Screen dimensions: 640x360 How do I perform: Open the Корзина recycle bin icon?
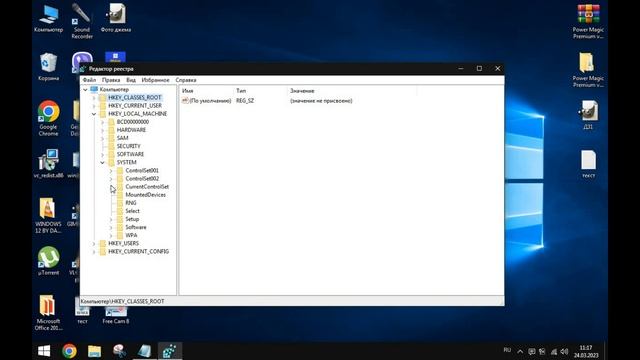[x=49, y=67]
